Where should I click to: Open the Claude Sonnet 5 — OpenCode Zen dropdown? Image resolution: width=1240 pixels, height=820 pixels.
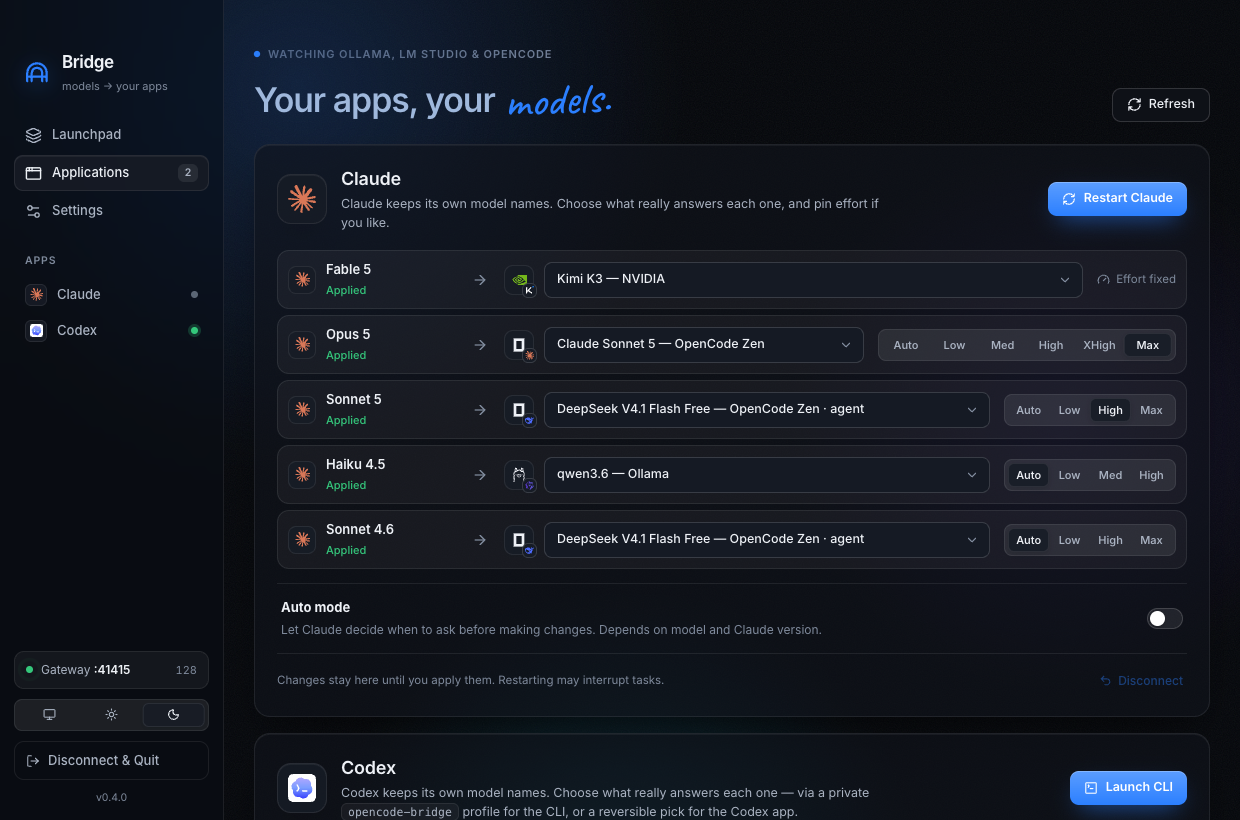coord(704,344)
